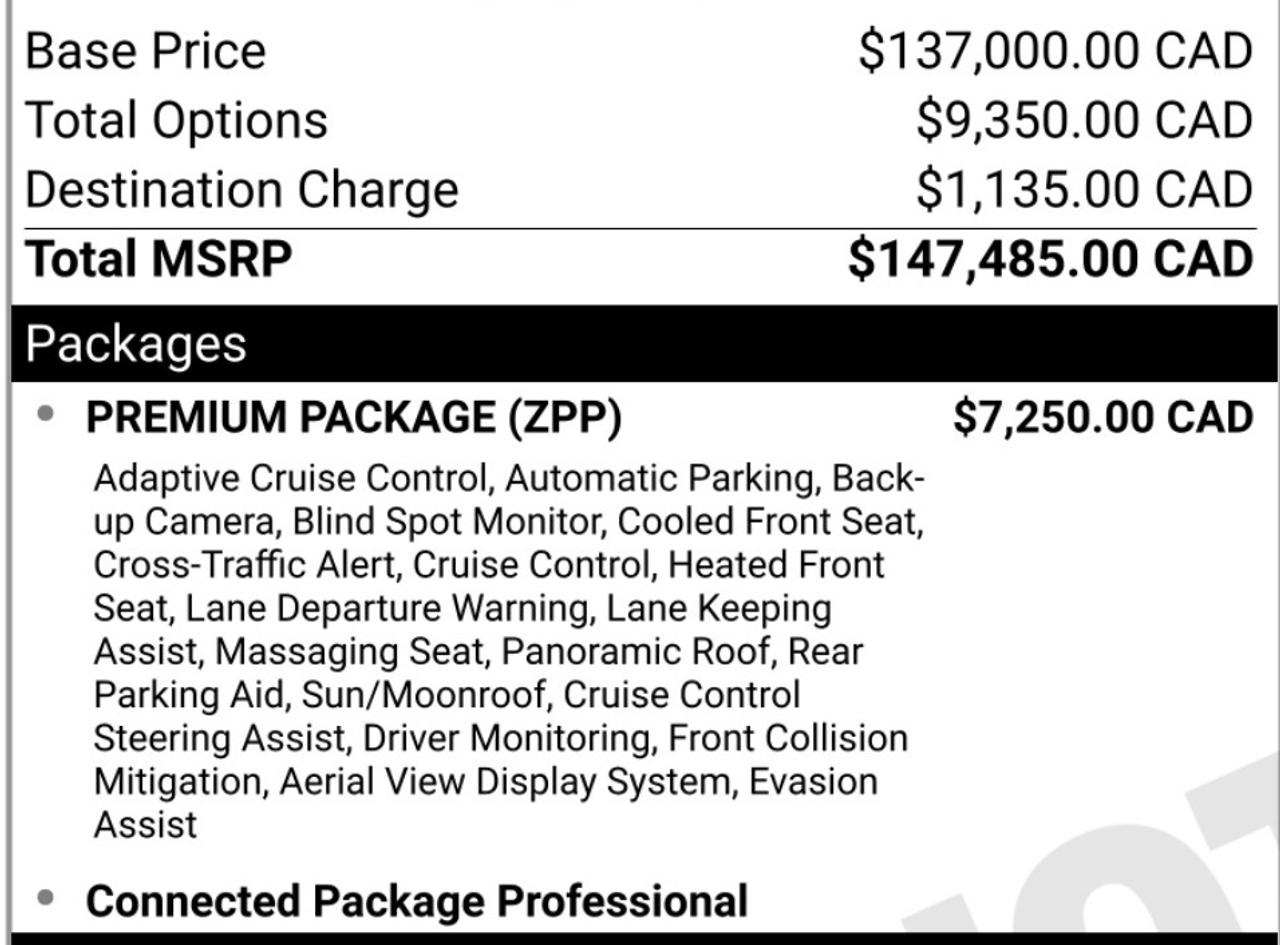Select the $147,485.00 CAD total amount
The width and height of the screenshot is (1280, 945).
pyautogui.click(x=1050, y=259)
